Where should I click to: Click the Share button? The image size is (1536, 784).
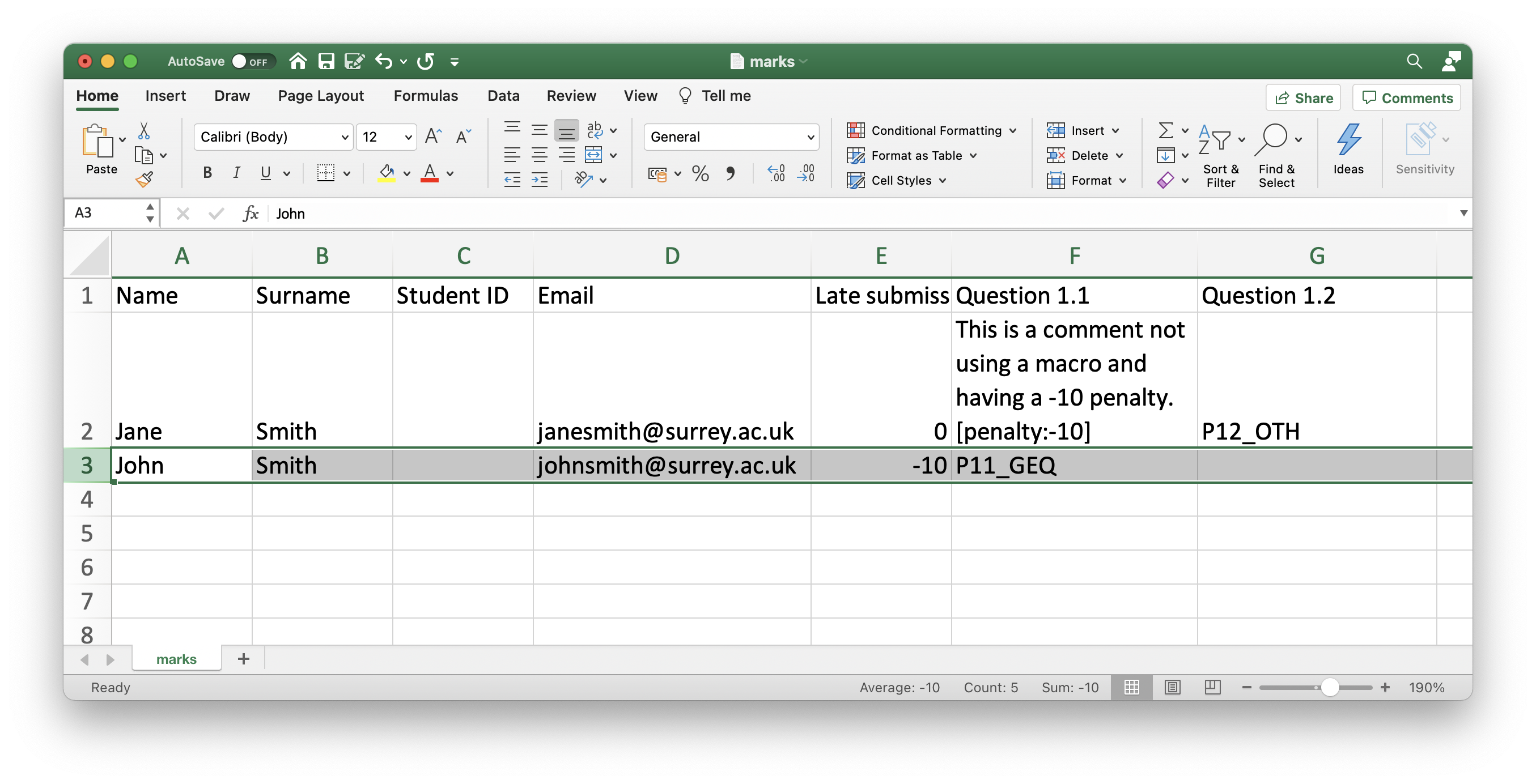click(1303, 97)
